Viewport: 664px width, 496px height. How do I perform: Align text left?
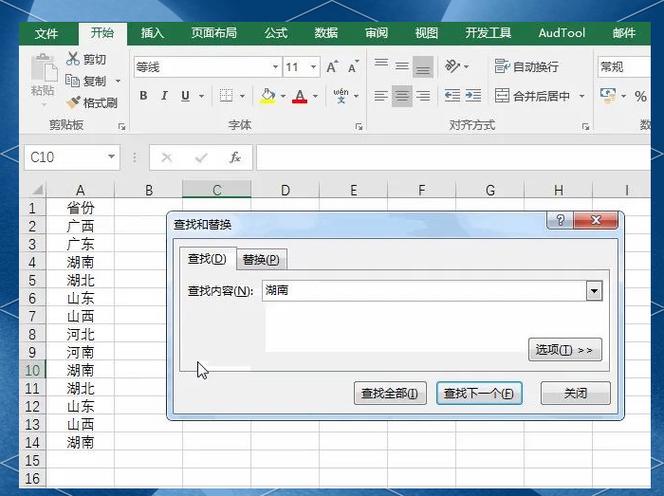pos(381,96)
